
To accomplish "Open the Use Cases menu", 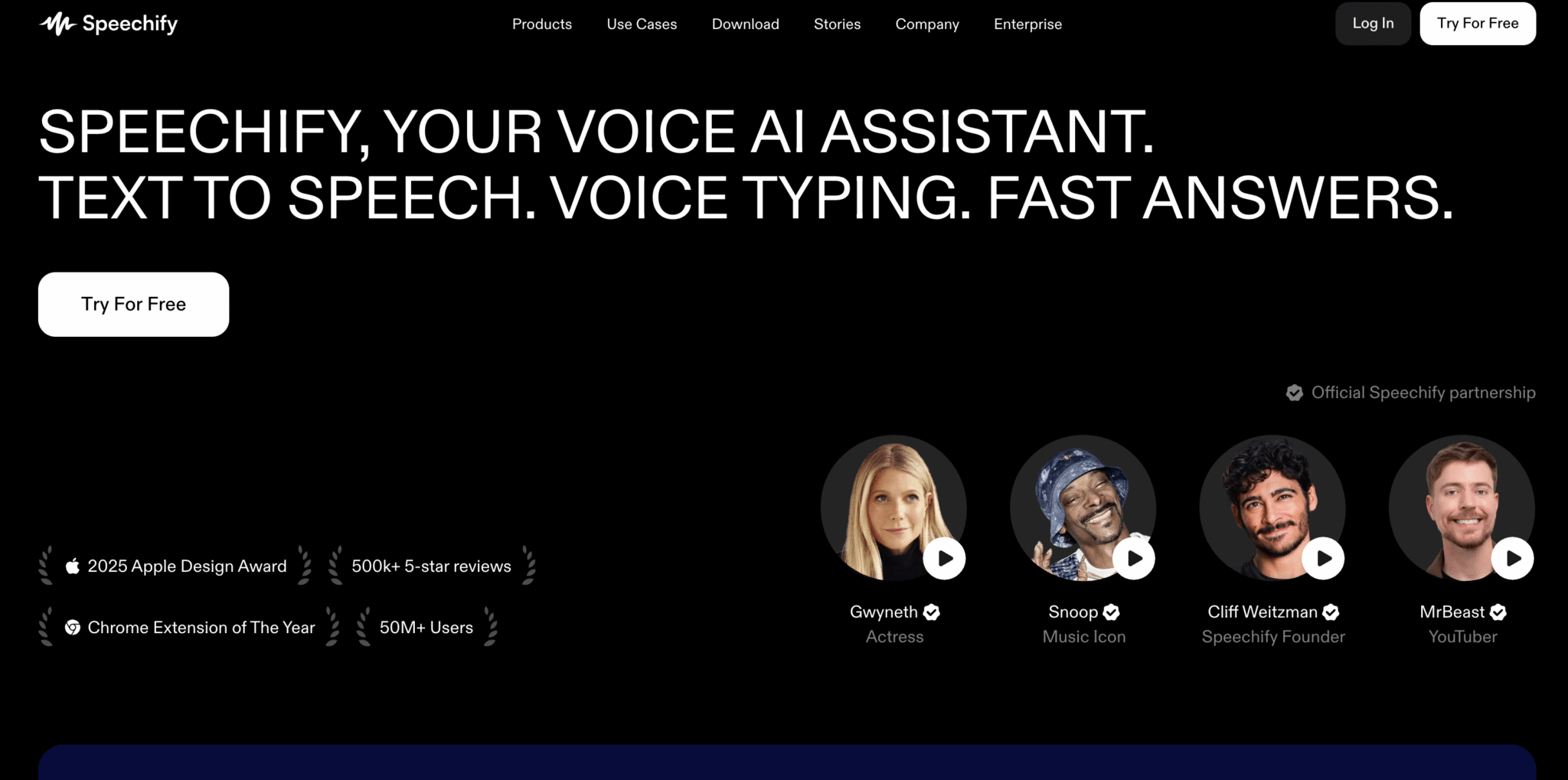I will tap(642, 24).
